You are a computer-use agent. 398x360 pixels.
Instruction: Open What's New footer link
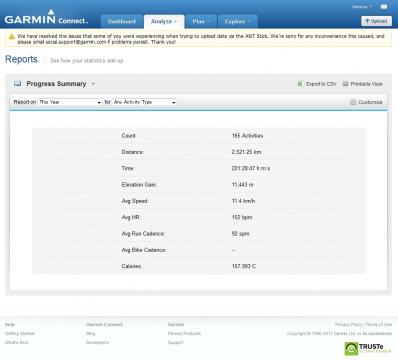click(x=17, y=342)
